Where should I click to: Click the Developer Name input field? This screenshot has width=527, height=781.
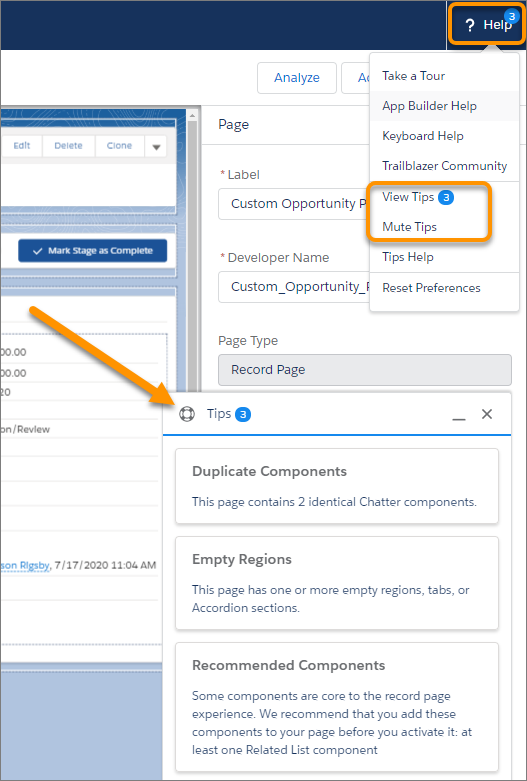(x=294, y=287)
